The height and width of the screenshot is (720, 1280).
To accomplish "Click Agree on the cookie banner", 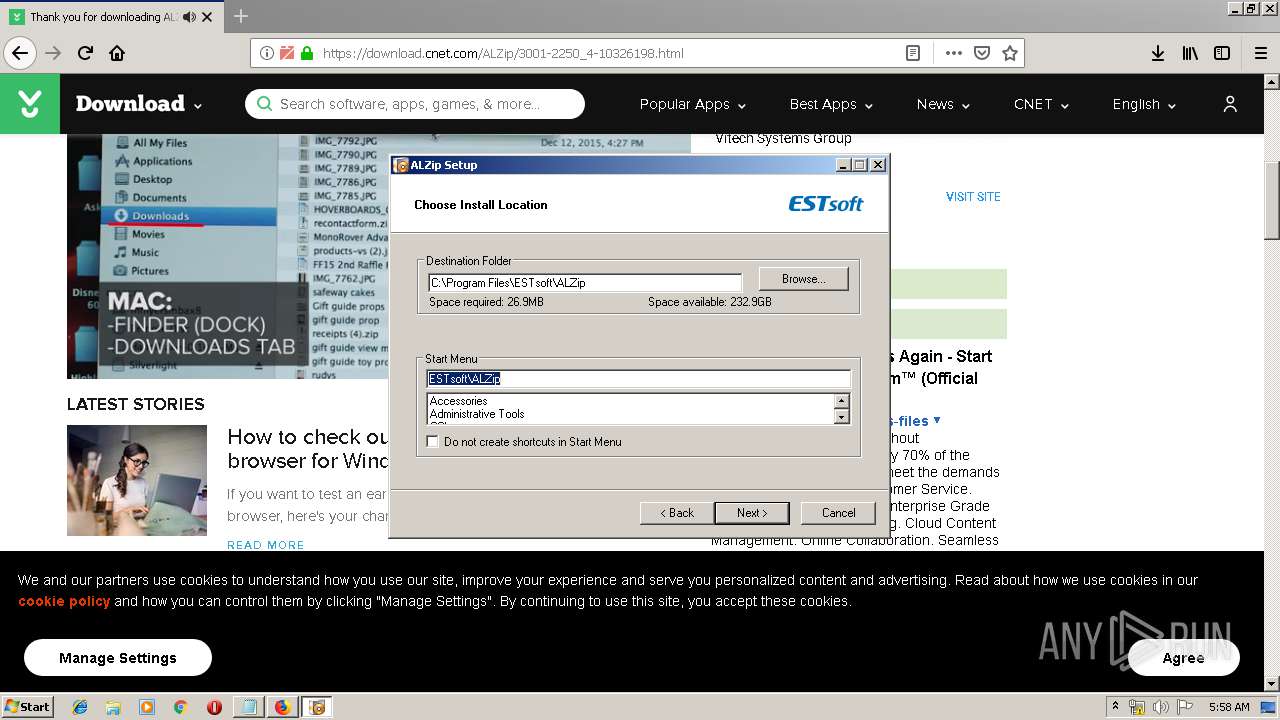I will click(x=1183, y=658).
